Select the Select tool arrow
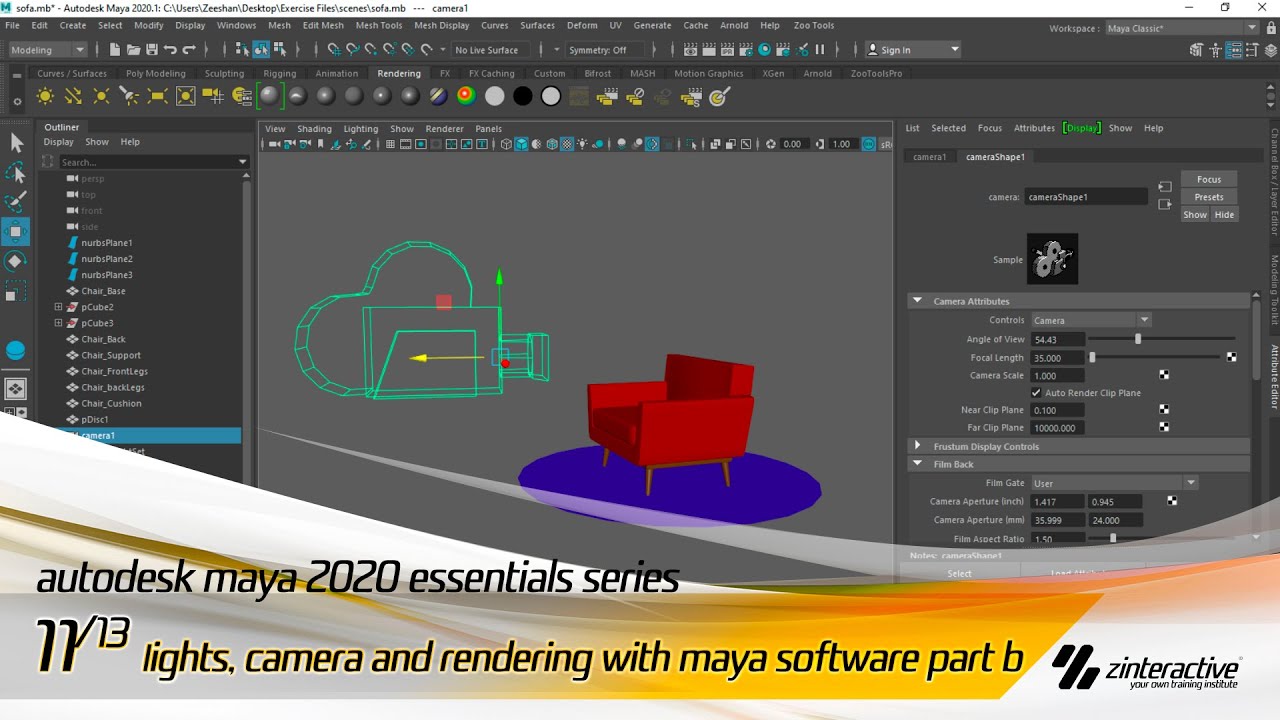This screenshot has width=1280, height=720. [16, 143]
